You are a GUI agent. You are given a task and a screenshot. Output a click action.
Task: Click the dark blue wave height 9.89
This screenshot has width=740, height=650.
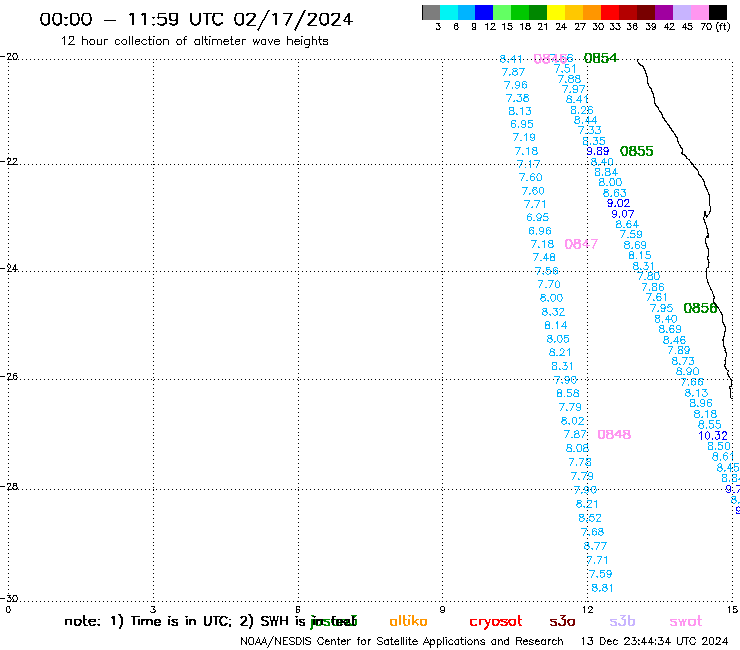[597, 151]
